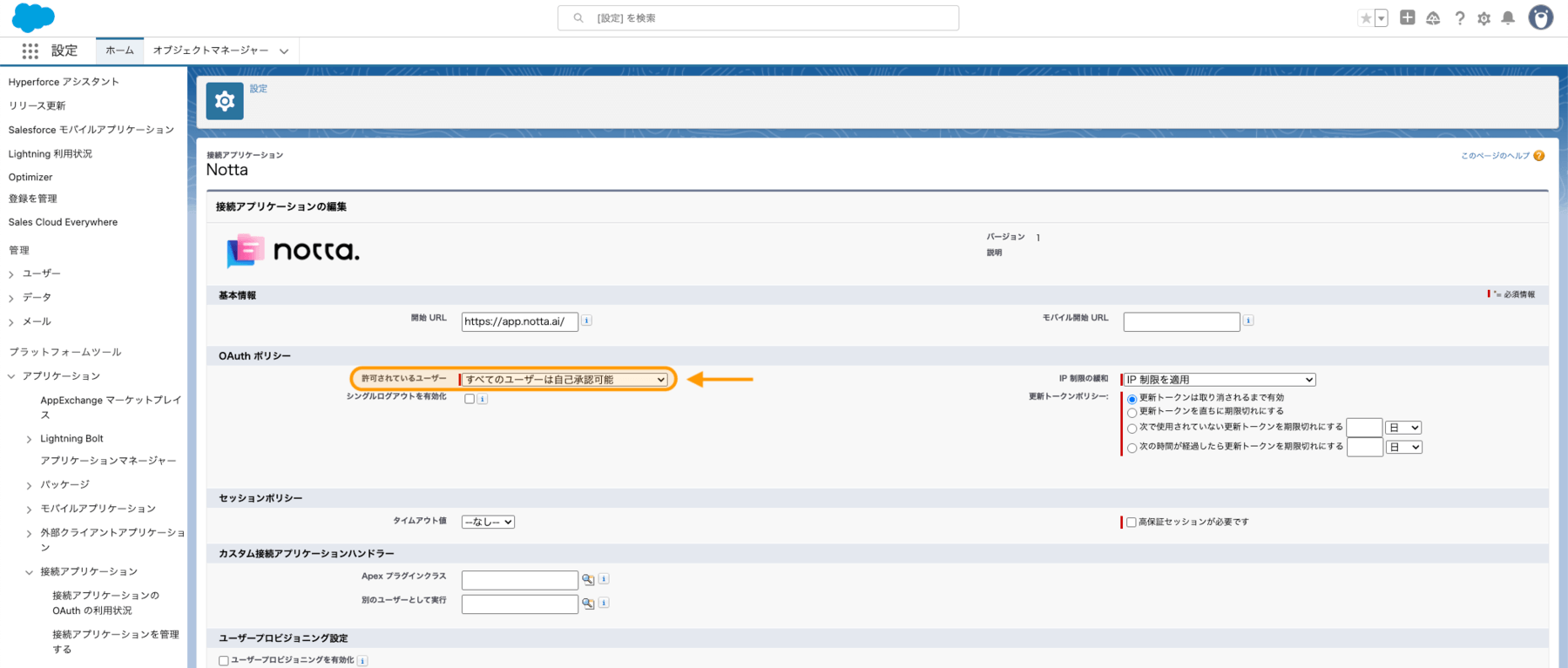Click the Salesforce cloud logo
The height and width of the screenshot is (668, 1568).
click(x=33, y=17)
